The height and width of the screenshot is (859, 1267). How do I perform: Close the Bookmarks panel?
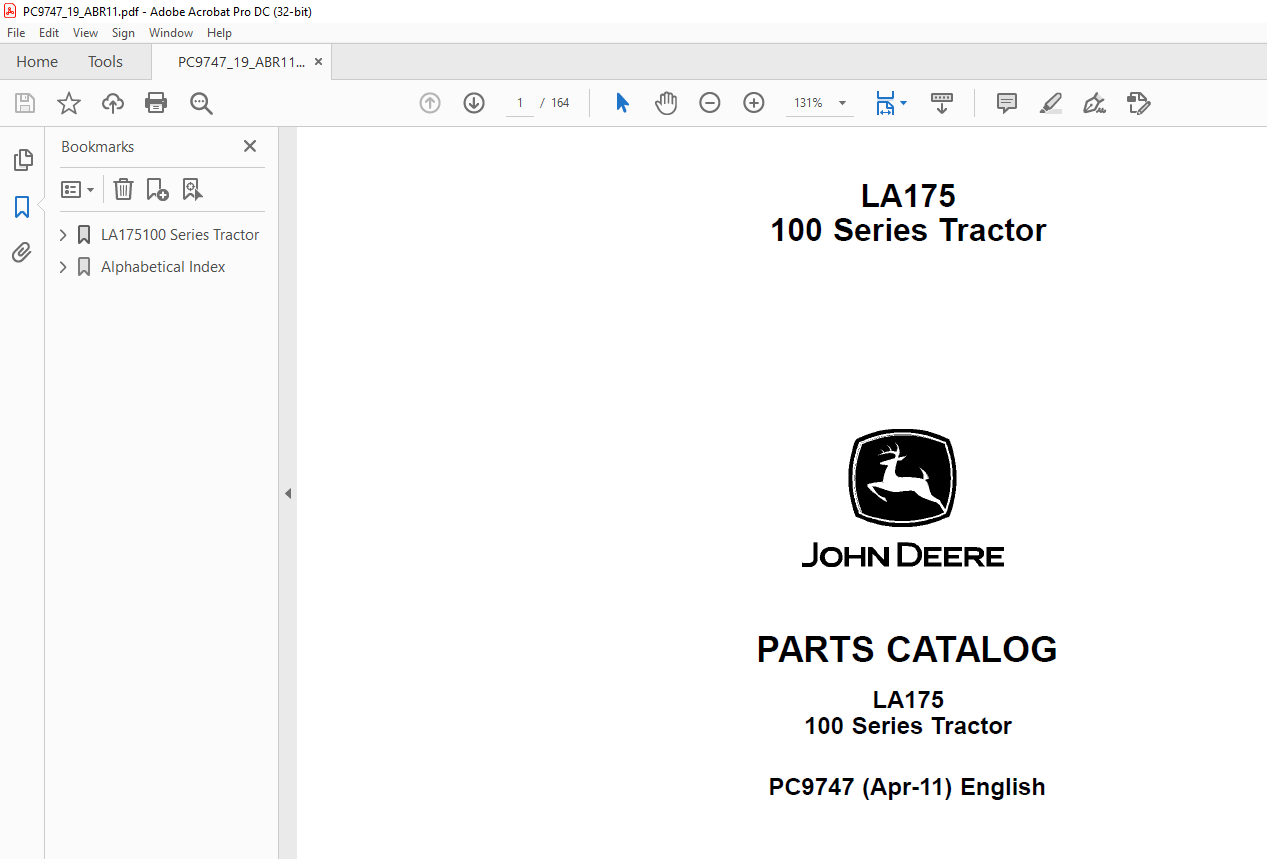click(250, 146)
